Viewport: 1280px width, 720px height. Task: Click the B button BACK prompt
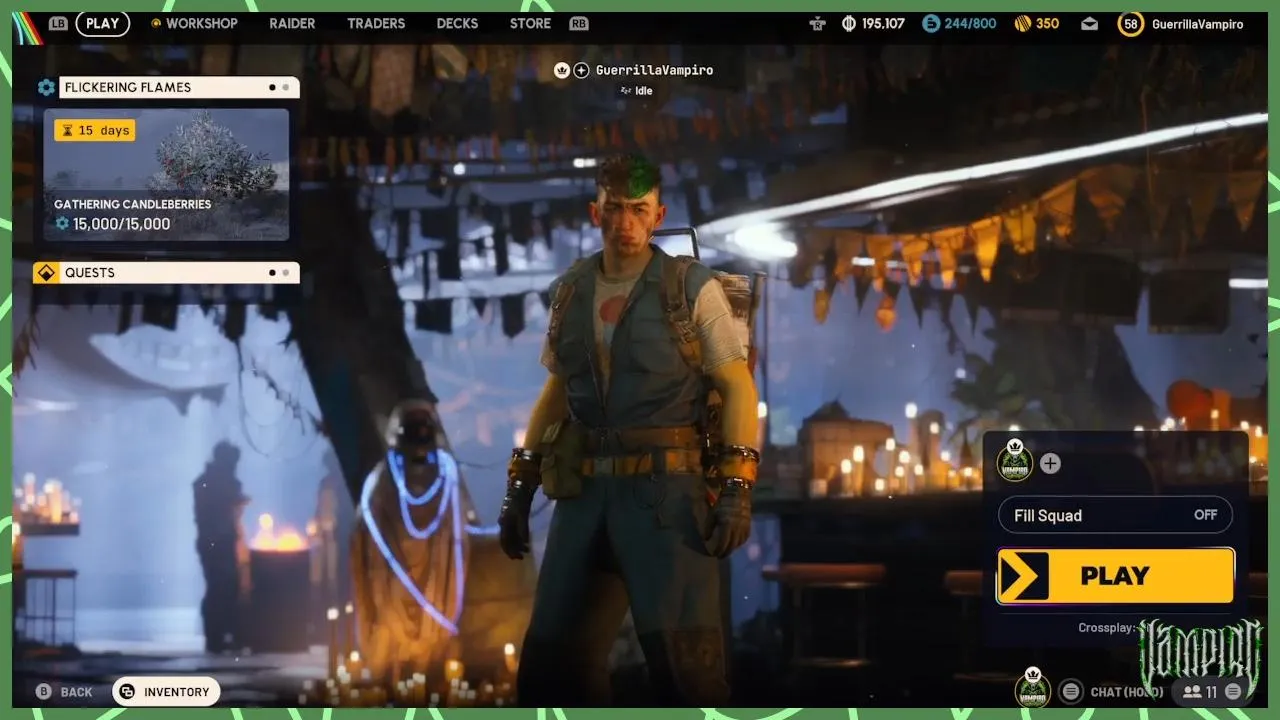click(x=63, y=692)
